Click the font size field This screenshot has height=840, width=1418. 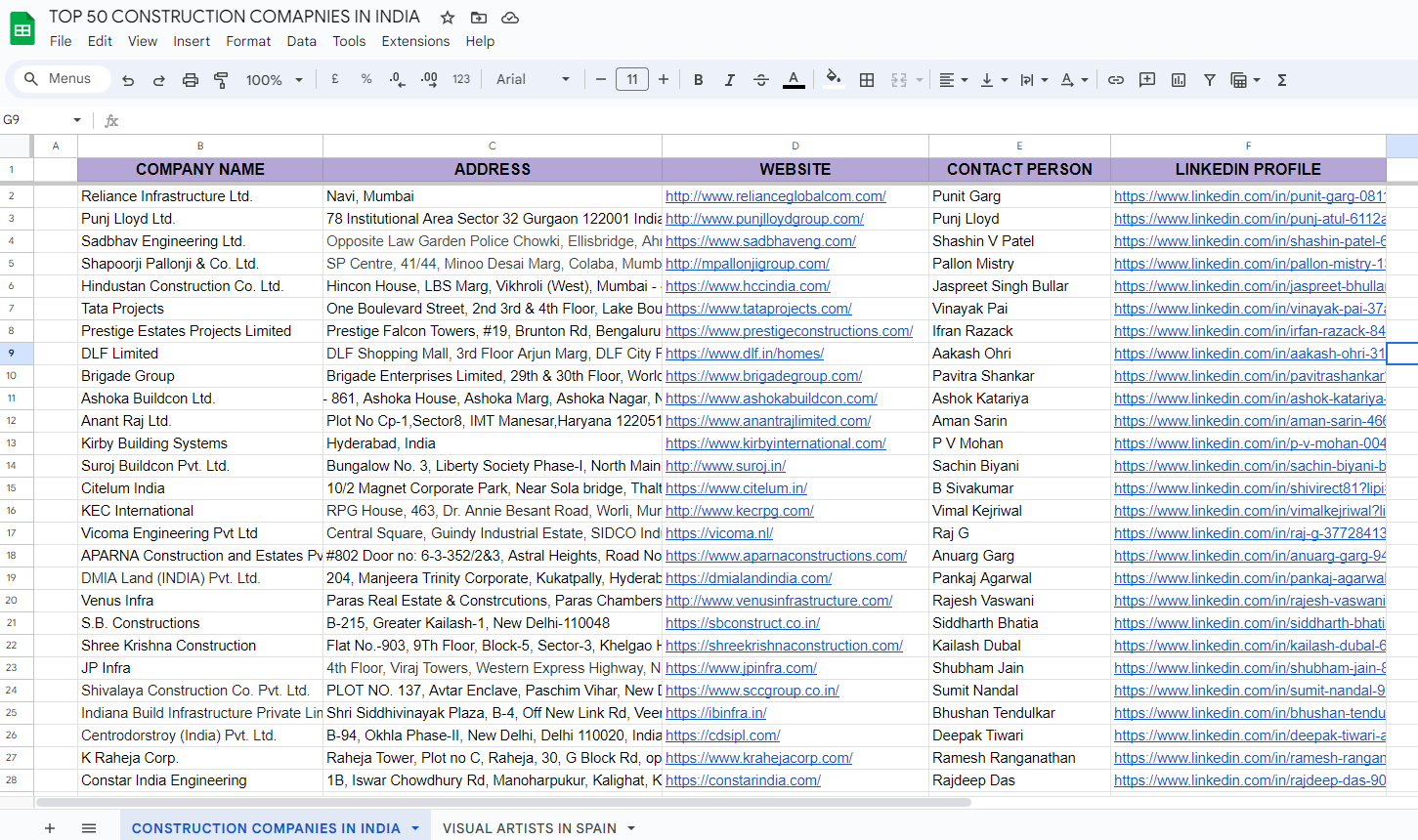[632, 79]
